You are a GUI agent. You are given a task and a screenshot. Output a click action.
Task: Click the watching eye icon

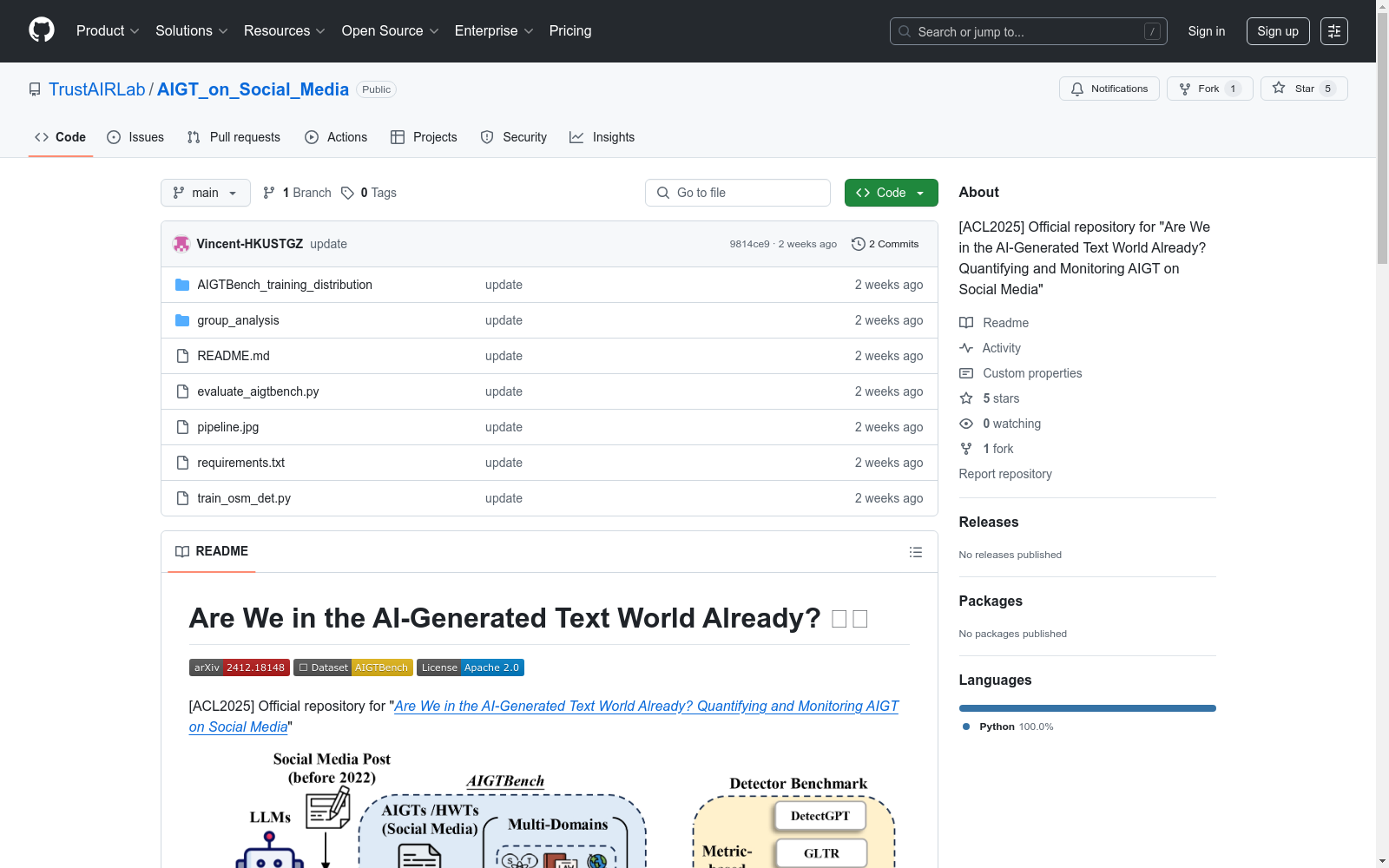pos(966,424)
